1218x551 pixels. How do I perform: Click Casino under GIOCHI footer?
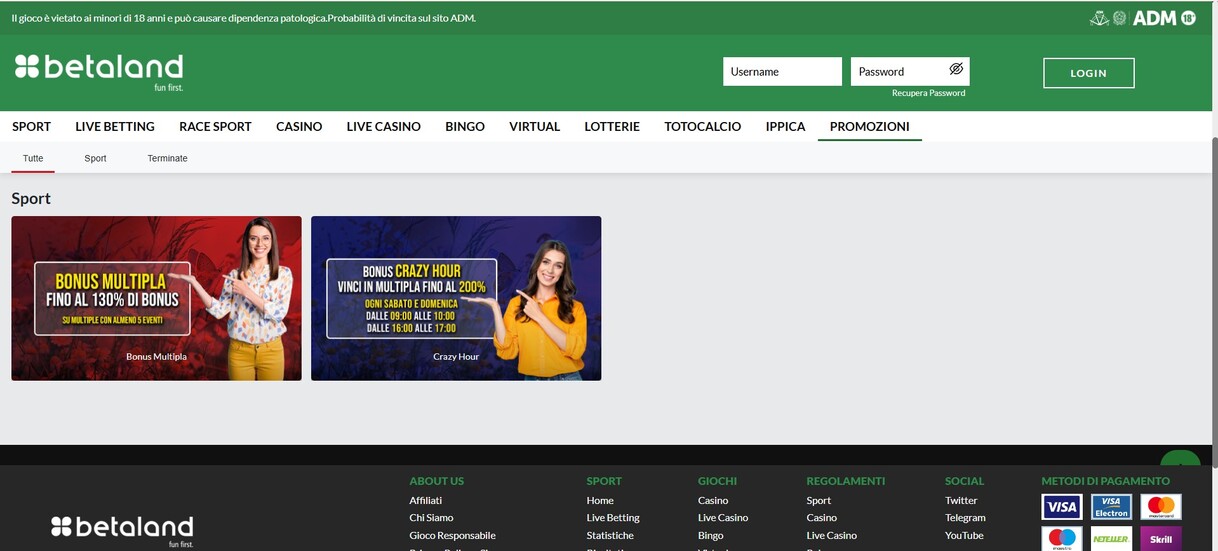713,500
